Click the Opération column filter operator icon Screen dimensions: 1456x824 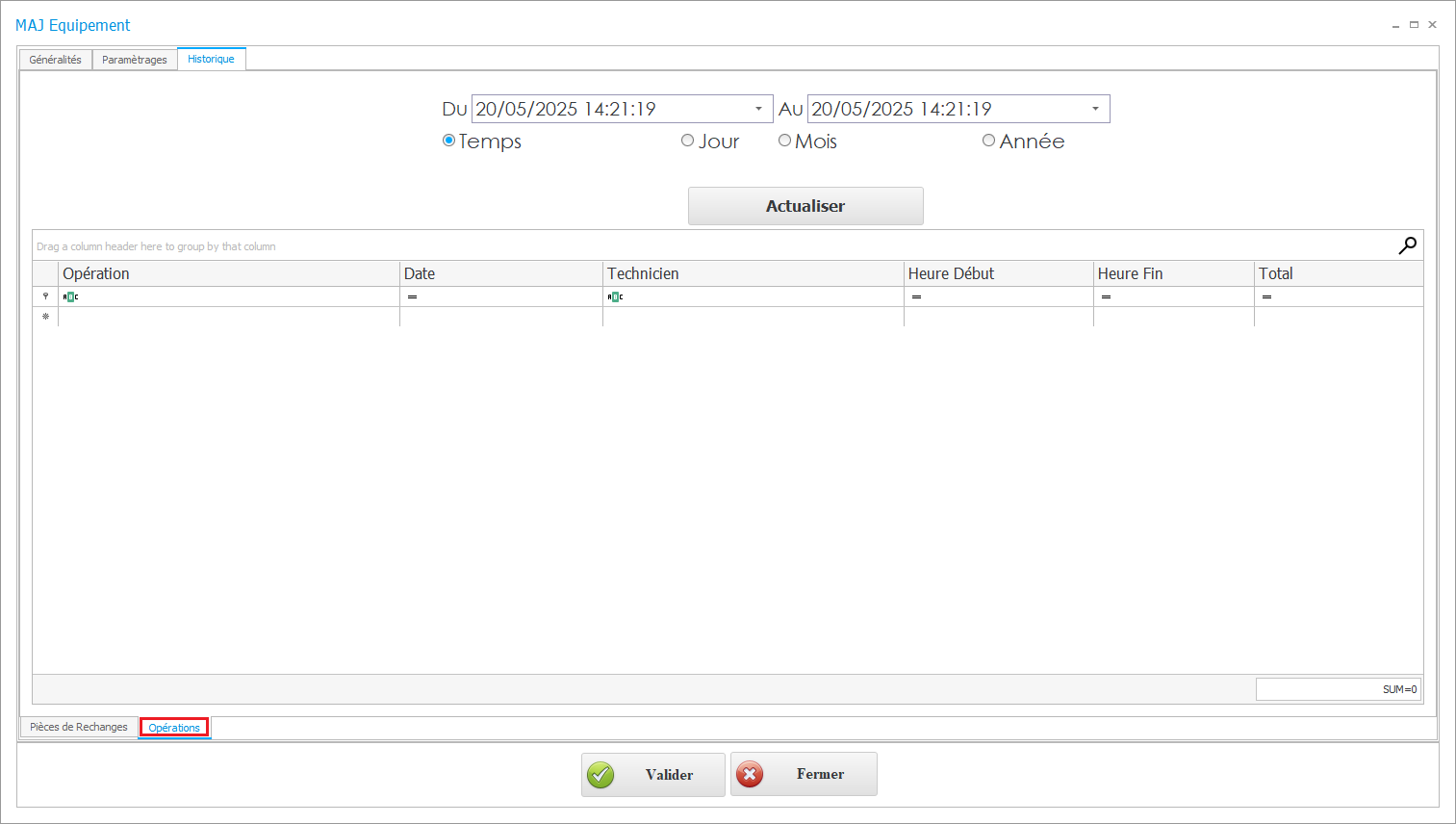coord(70,296)
